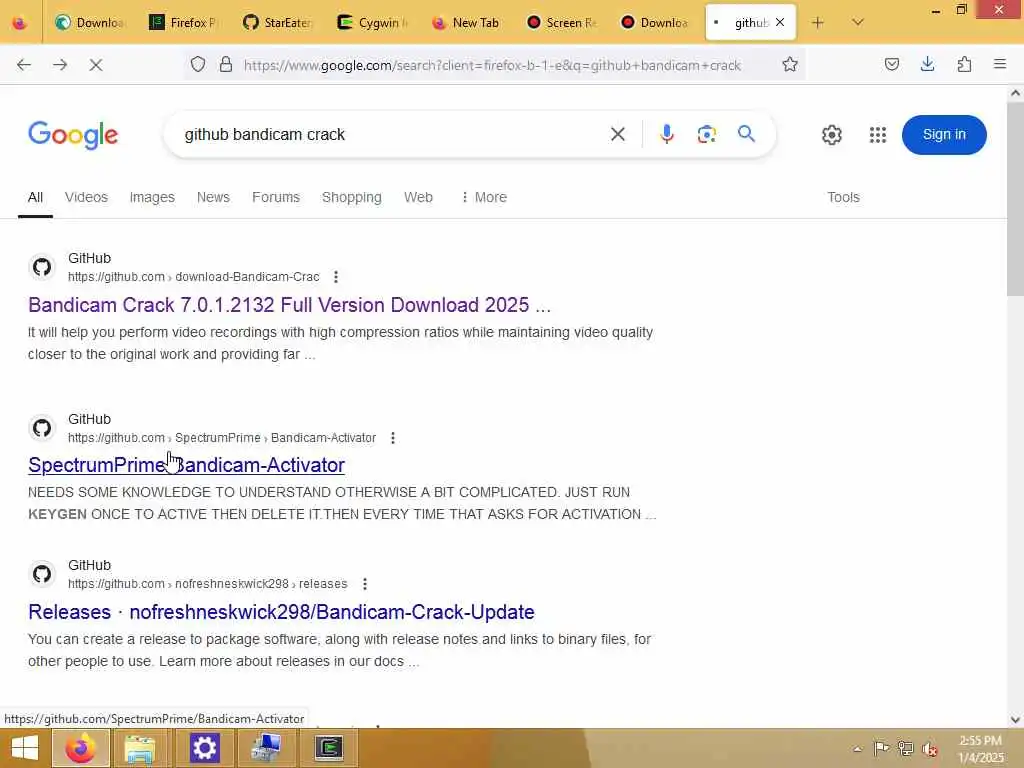1024x768 pixels.
Task: Click the Firefox taskbar icon
Action: click(80, 748)
